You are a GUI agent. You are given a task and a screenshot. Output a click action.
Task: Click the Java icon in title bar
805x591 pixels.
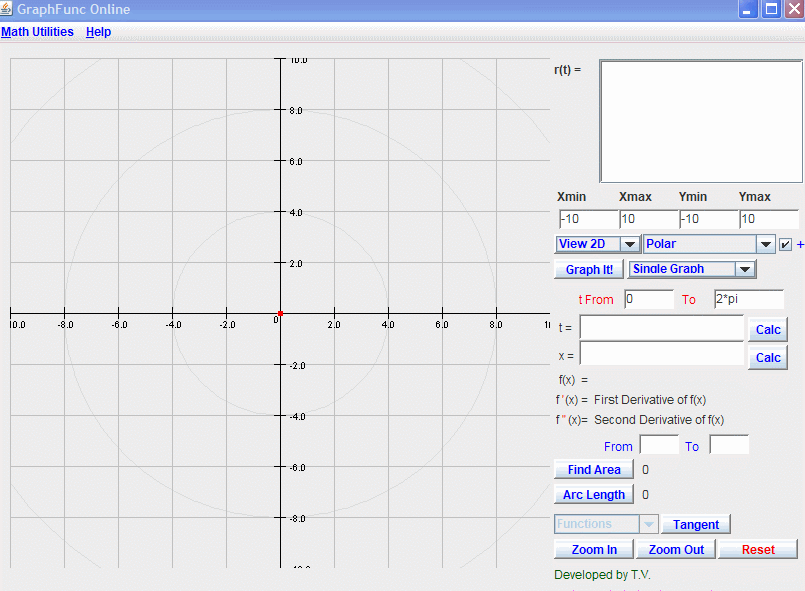point(6,9)
